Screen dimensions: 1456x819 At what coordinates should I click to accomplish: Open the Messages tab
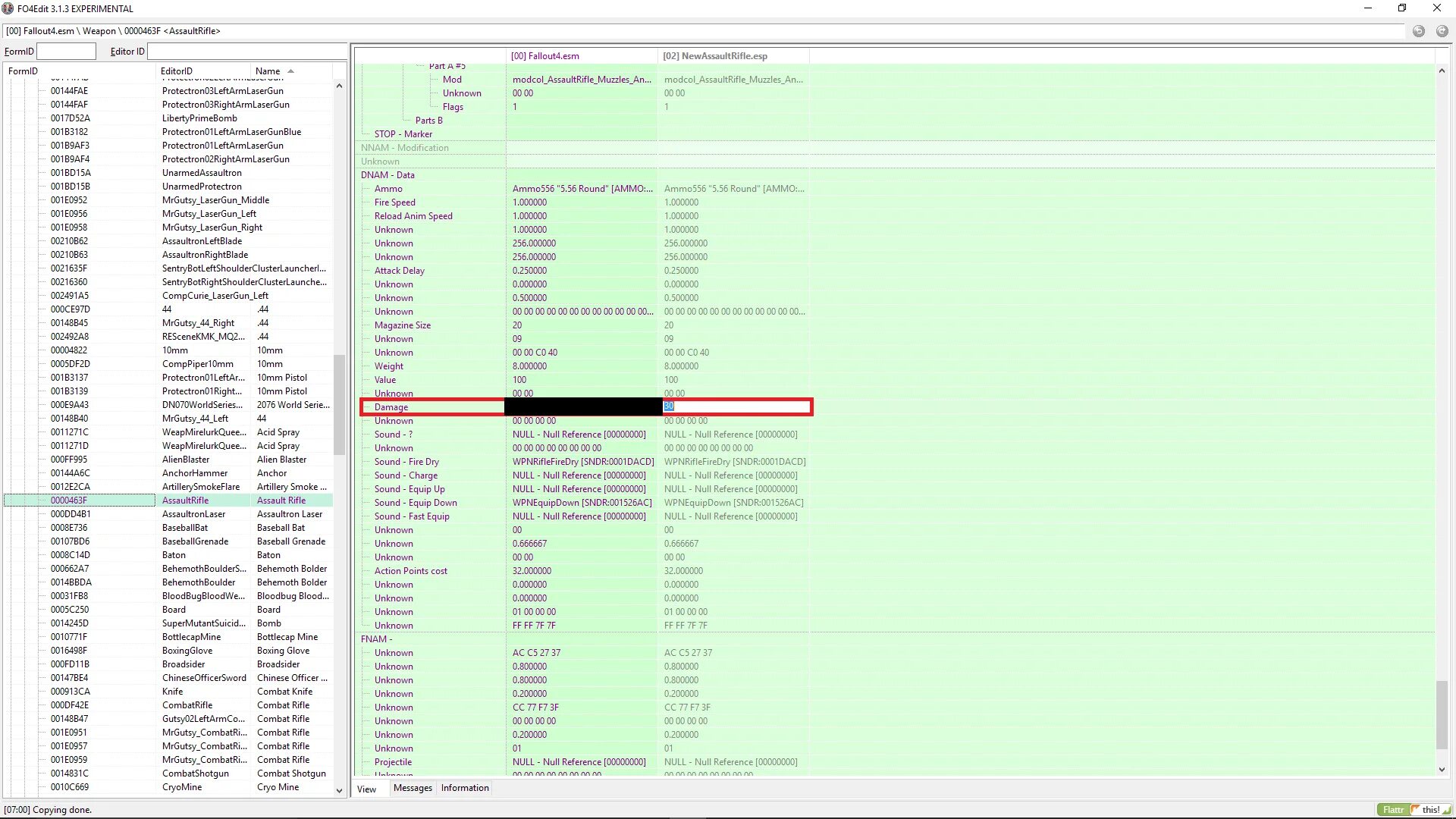(x=413, y=788)
